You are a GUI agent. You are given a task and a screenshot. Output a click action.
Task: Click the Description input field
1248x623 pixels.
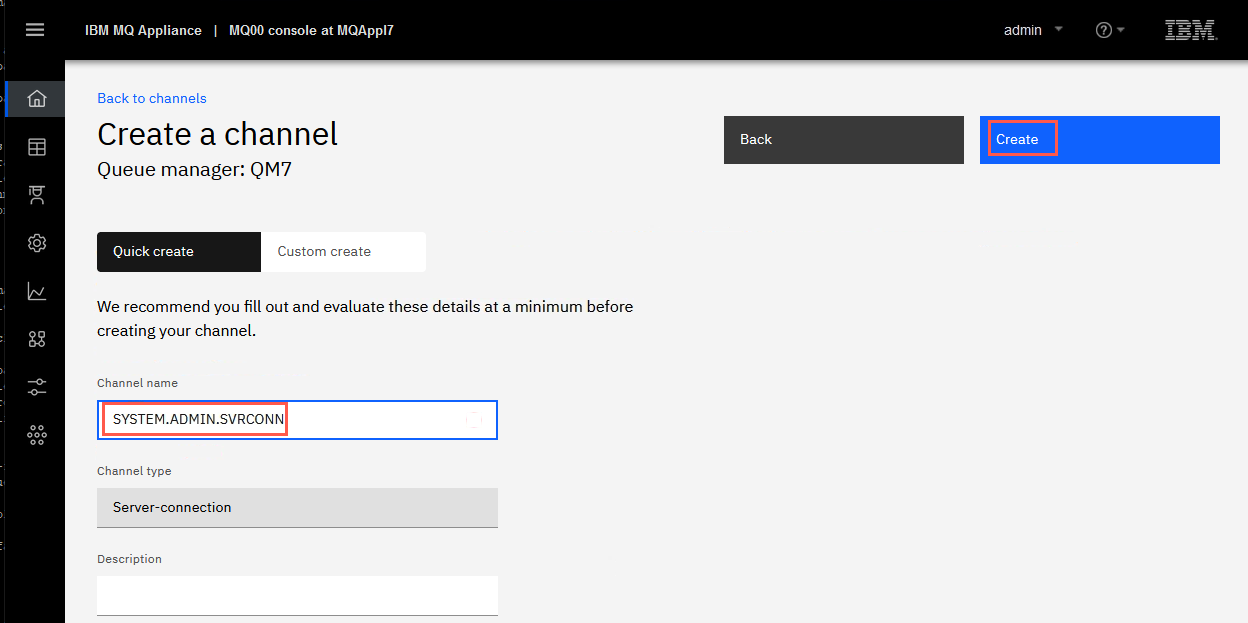(297, 595)
